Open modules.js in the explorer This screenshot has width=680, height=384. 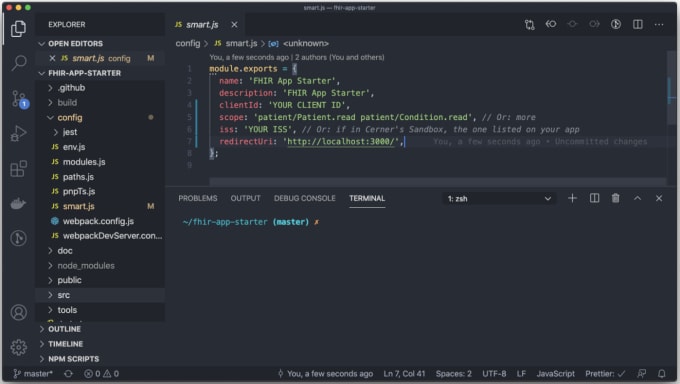coord(84,162)
